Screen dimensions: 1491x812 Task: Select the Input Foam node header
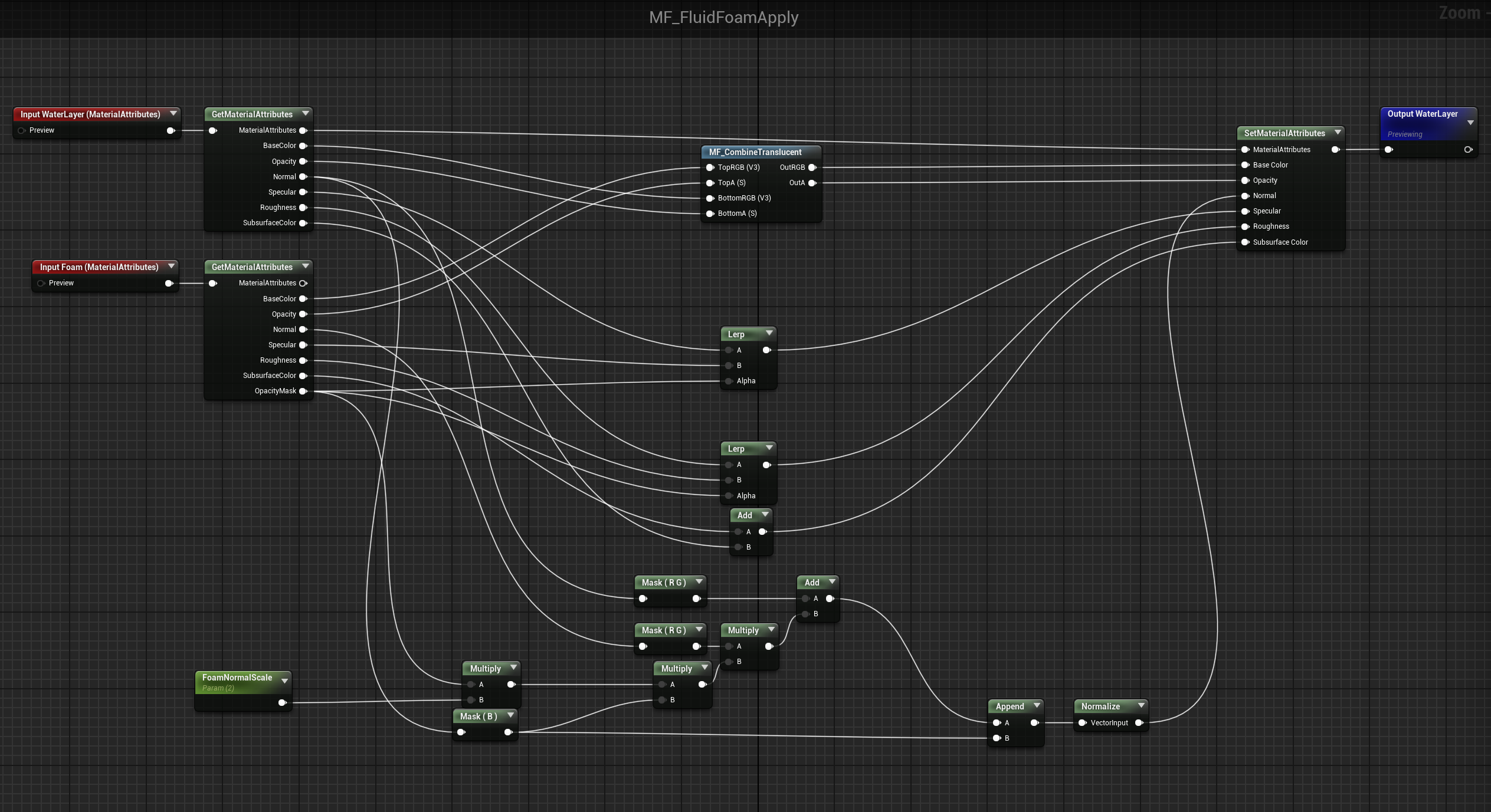[99, 267]
